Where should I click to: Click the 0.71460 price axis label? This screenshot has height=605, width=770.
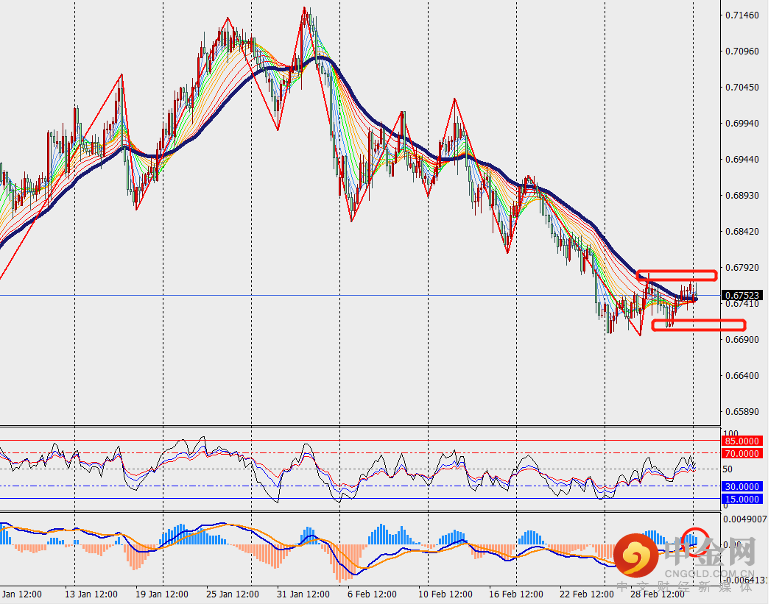tap(741, 16)
